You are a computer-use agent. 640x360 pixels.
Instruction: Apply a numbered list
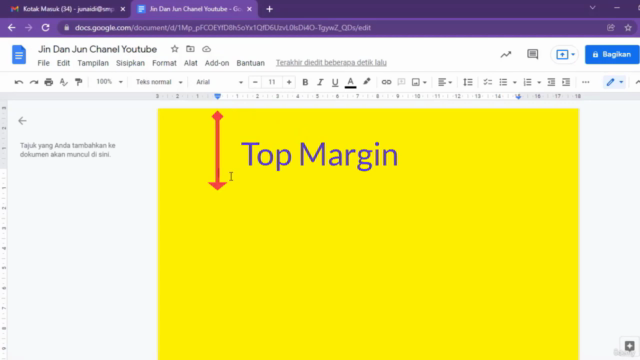(527, 82)
